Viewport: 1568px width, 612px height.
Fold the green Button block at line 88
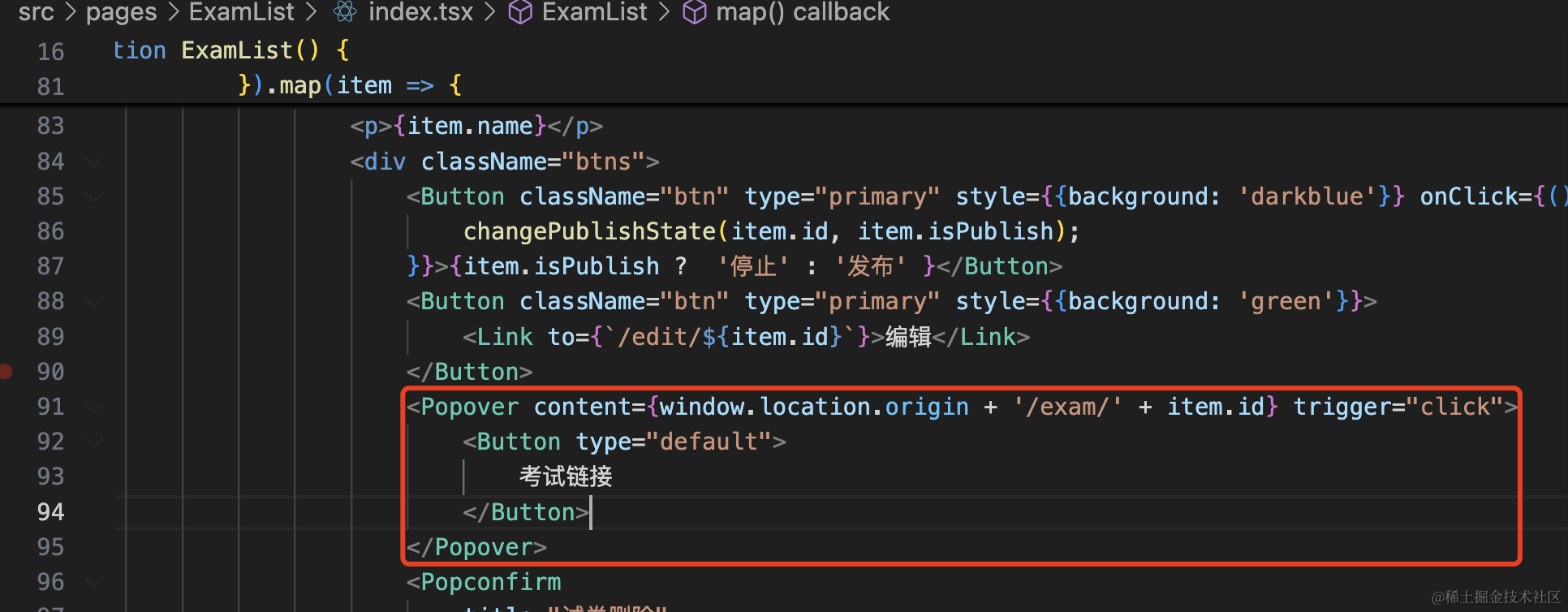94,302
